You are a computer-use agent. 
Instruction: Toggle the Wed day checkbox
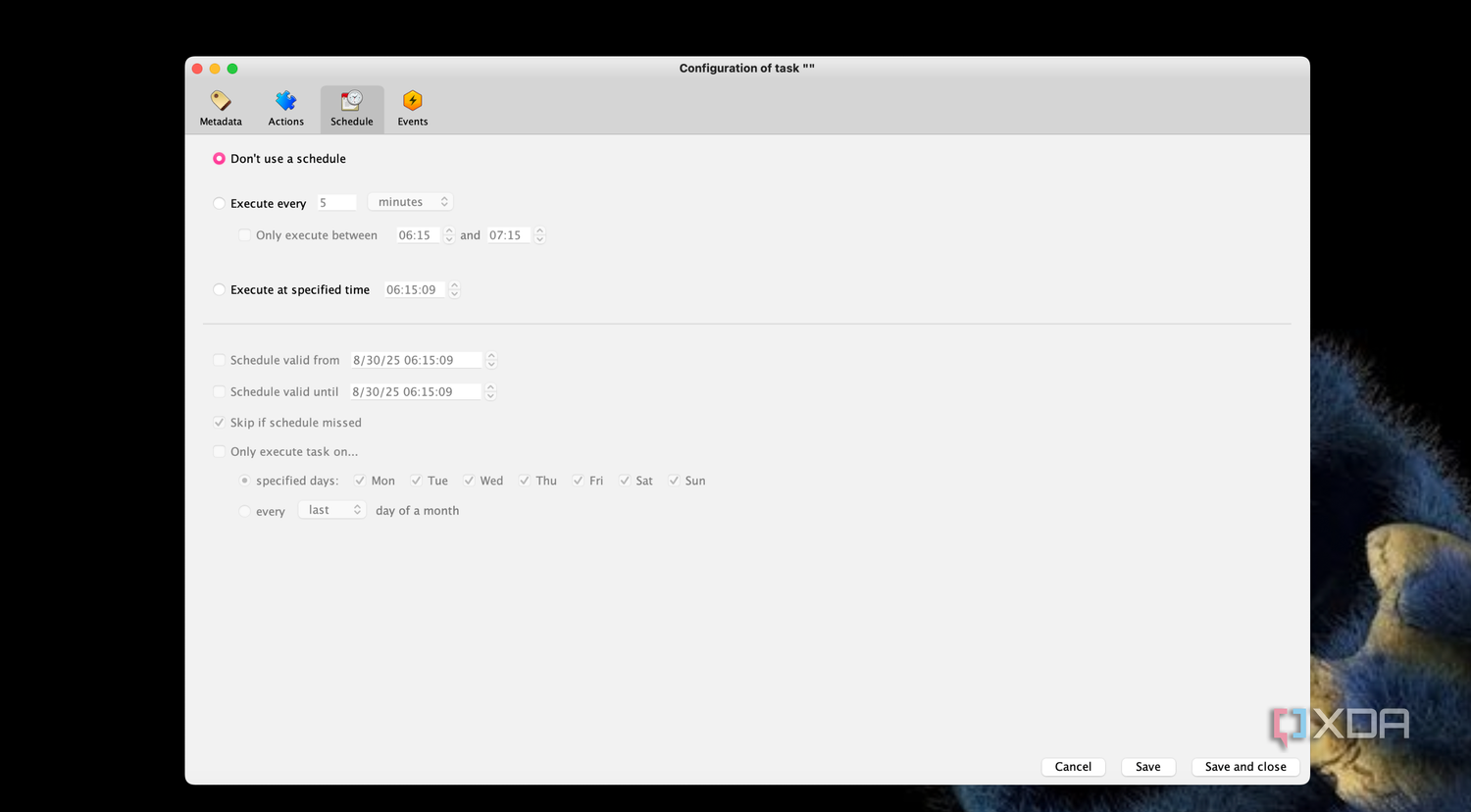469,481
